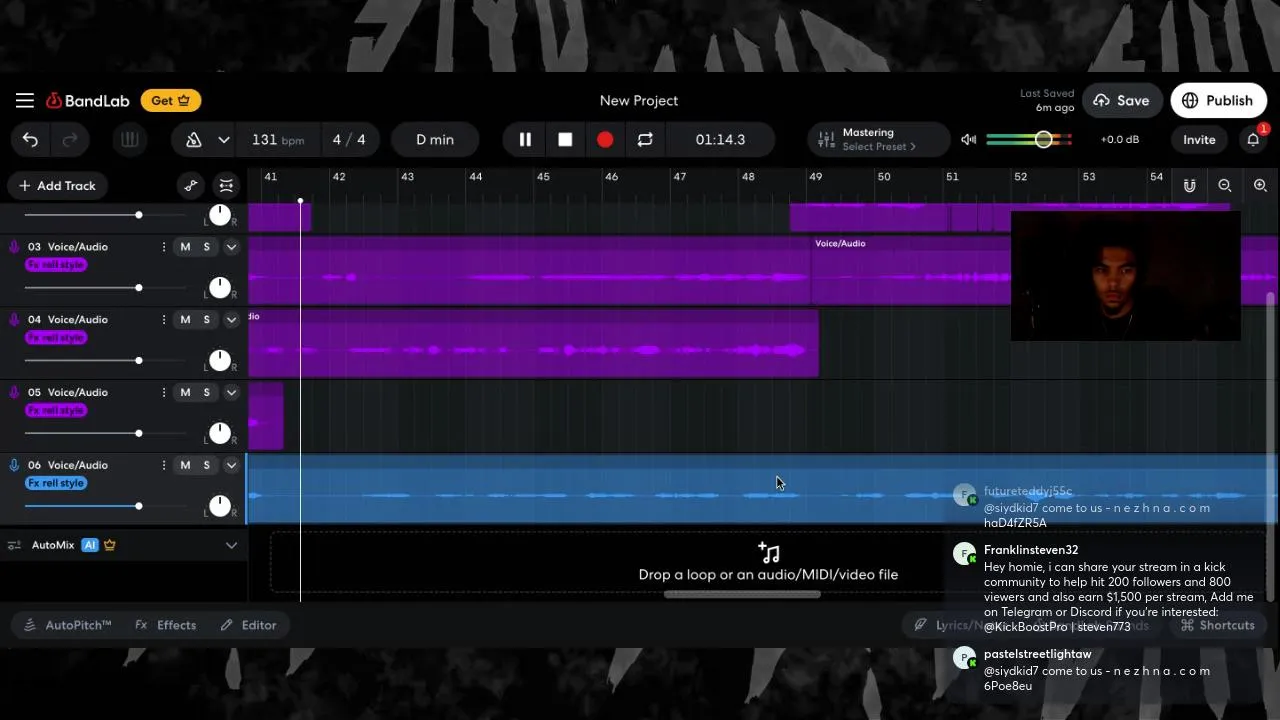Solo track 03 Voice/Audio
The height and width of the screenshot is (720, 1280).
(x=207, y=247)
